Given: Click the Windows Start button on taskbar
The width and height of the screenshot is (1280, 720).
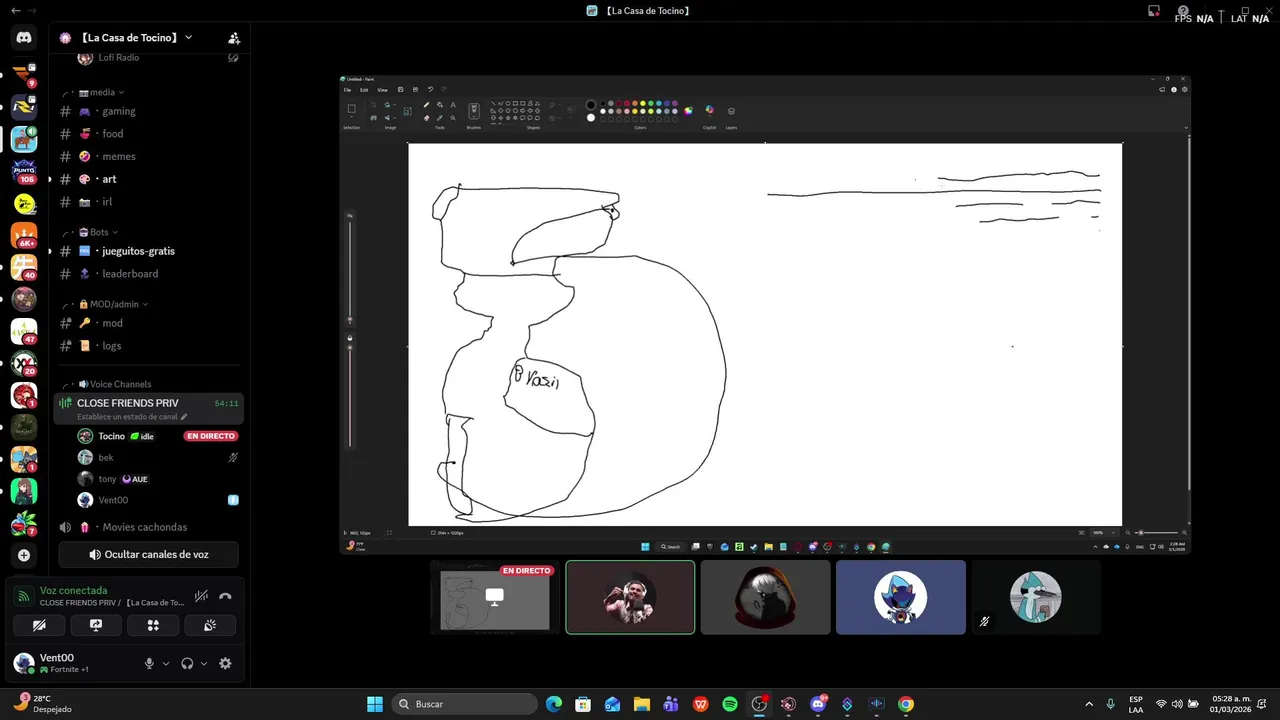Looking at the screenshot, I should pos(374,704).
